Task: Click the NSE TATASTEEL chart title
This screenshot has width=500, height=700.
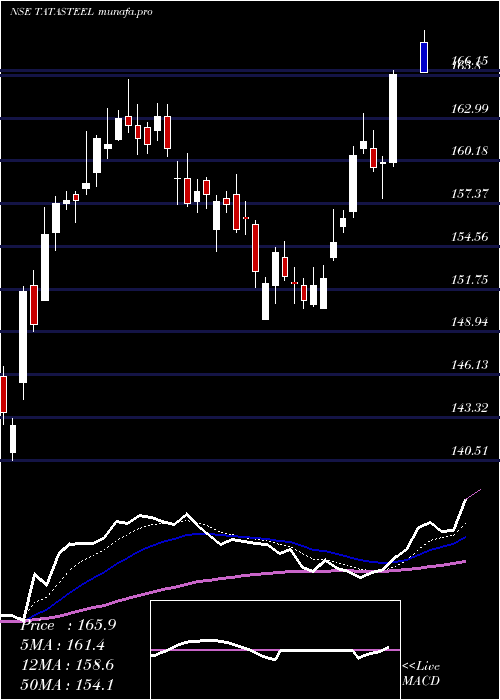Action: [x=81, y=12]
